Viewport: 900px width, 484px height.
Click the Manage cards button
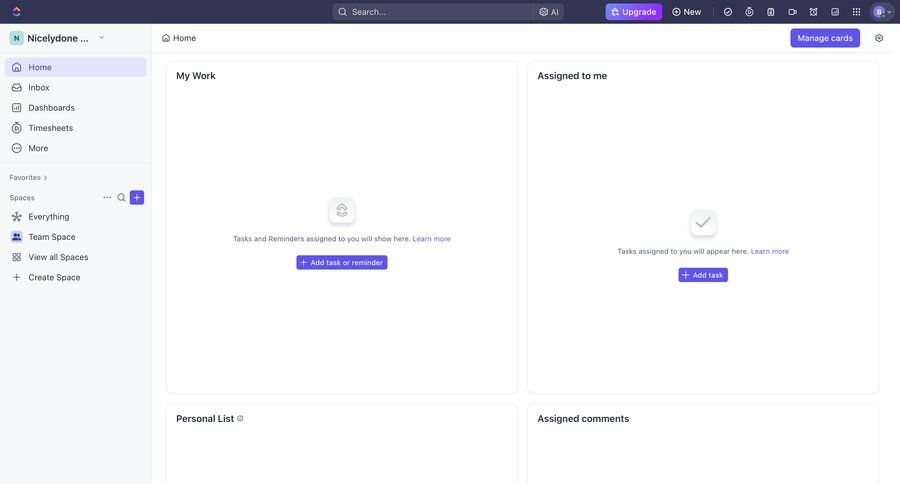(x=824, y=38)
